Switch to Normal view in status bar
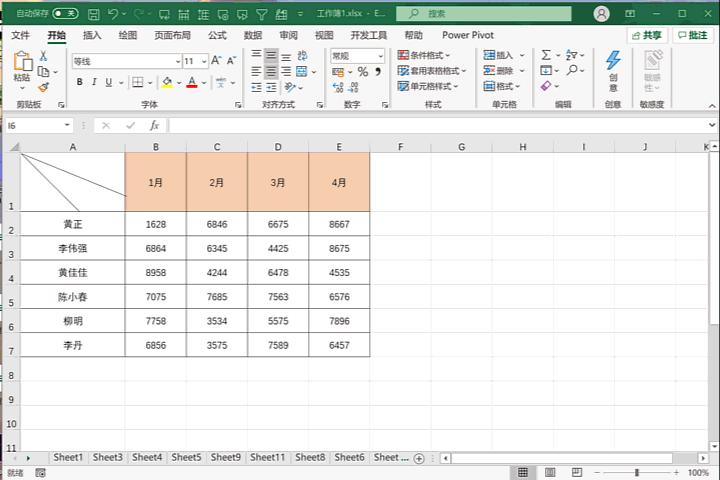Image resolution: width=720 pixels, height=480 pixels. pyautogui.click(x=522, y=472)
